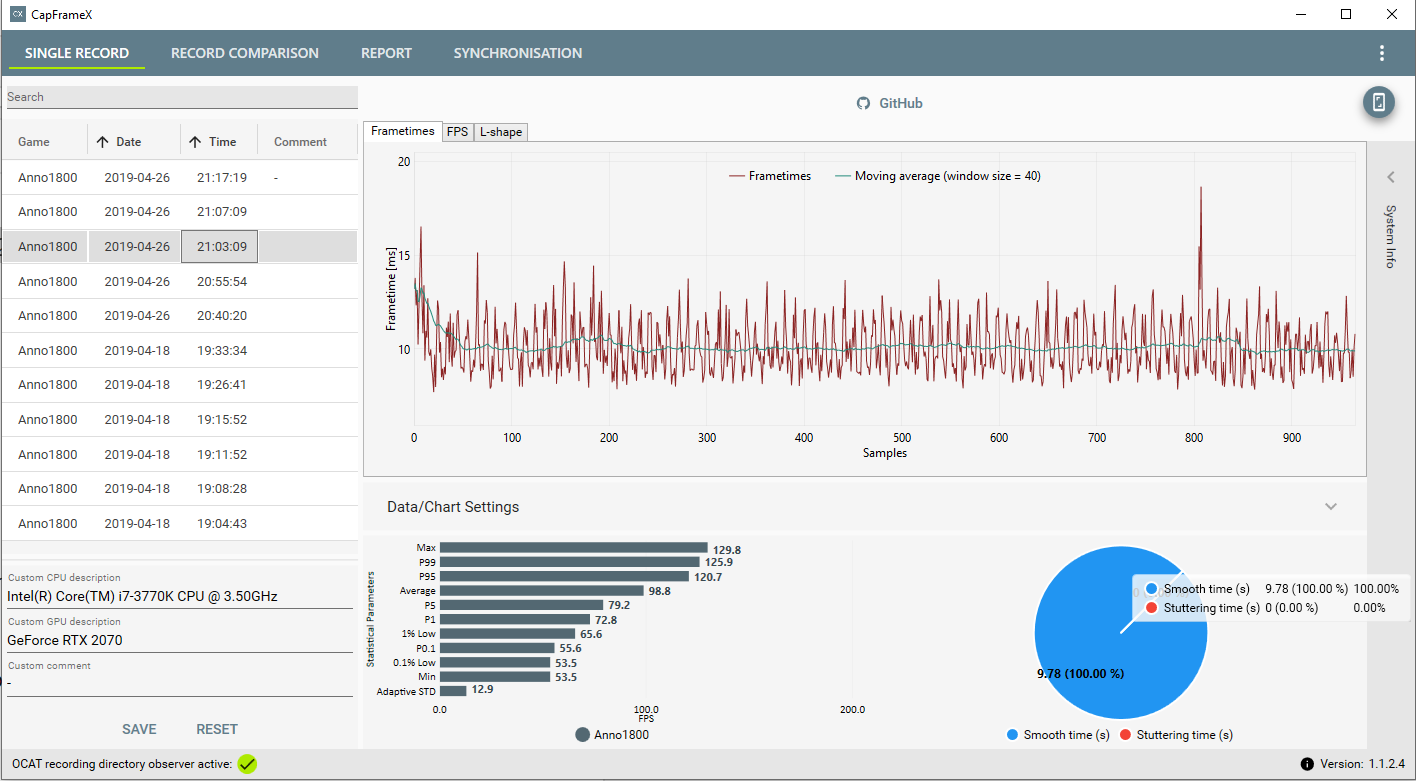Image resolution: width=1416 pixels, height=781 pixels.
Task: Expand the System Info side panel arrow
Action: (x=1390, y=177)
